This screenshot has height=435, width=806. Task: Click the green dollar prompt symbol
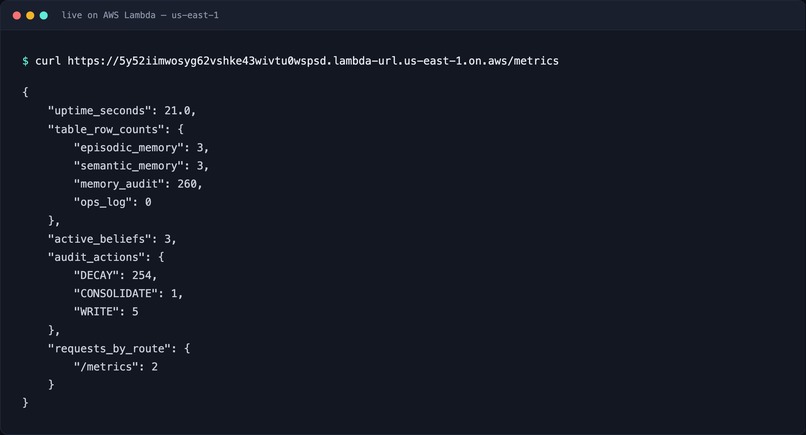coord(25,61)
